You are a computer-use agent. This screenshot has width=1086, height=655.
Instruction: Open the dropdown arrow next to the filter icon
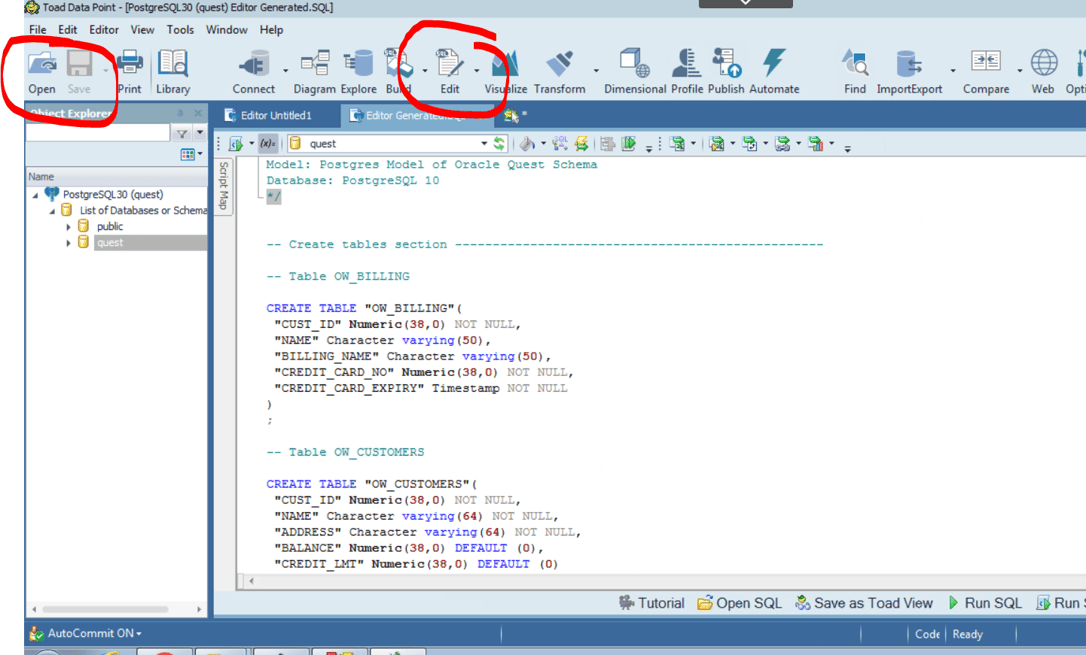(199, 133)
